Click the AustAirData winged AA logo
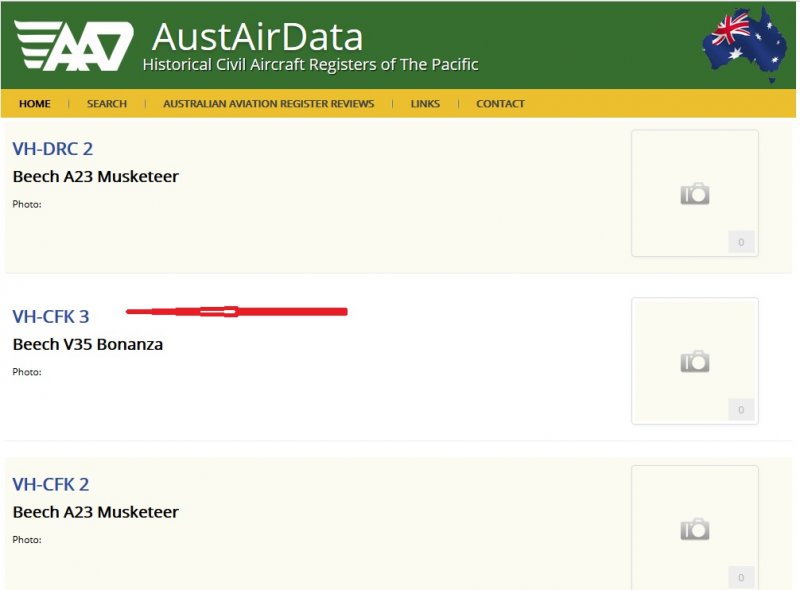The image size is (800, 590). [74, 45]
